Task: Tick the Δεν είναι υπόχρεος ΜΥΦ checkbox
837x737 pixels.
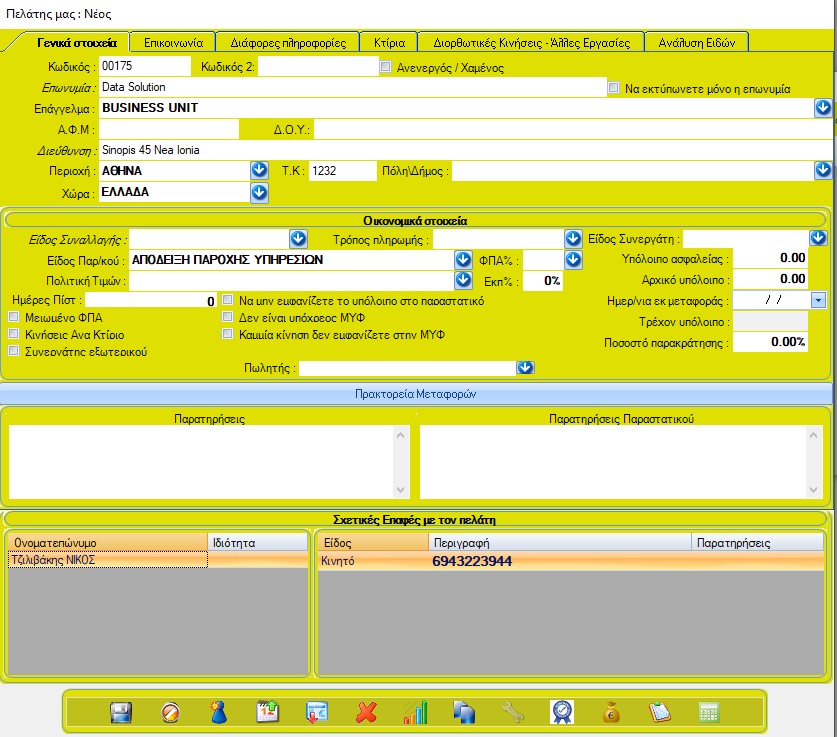Action: pos(228,317)
